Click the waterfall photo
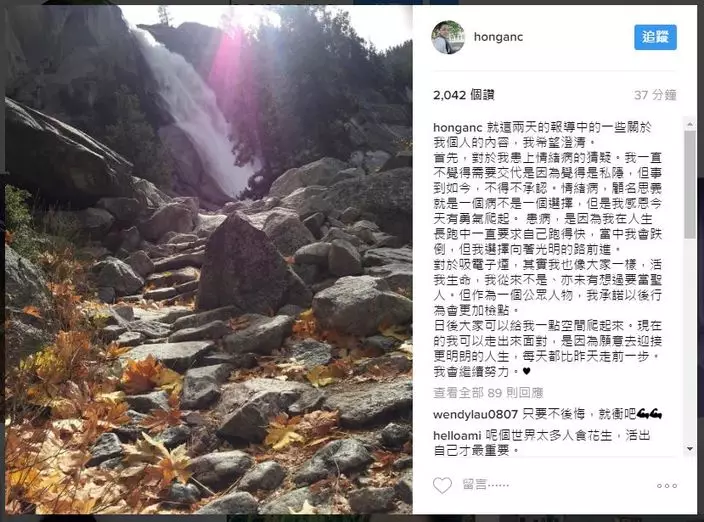The width and height of the screenshot is (704, 522). coord(209,259)
